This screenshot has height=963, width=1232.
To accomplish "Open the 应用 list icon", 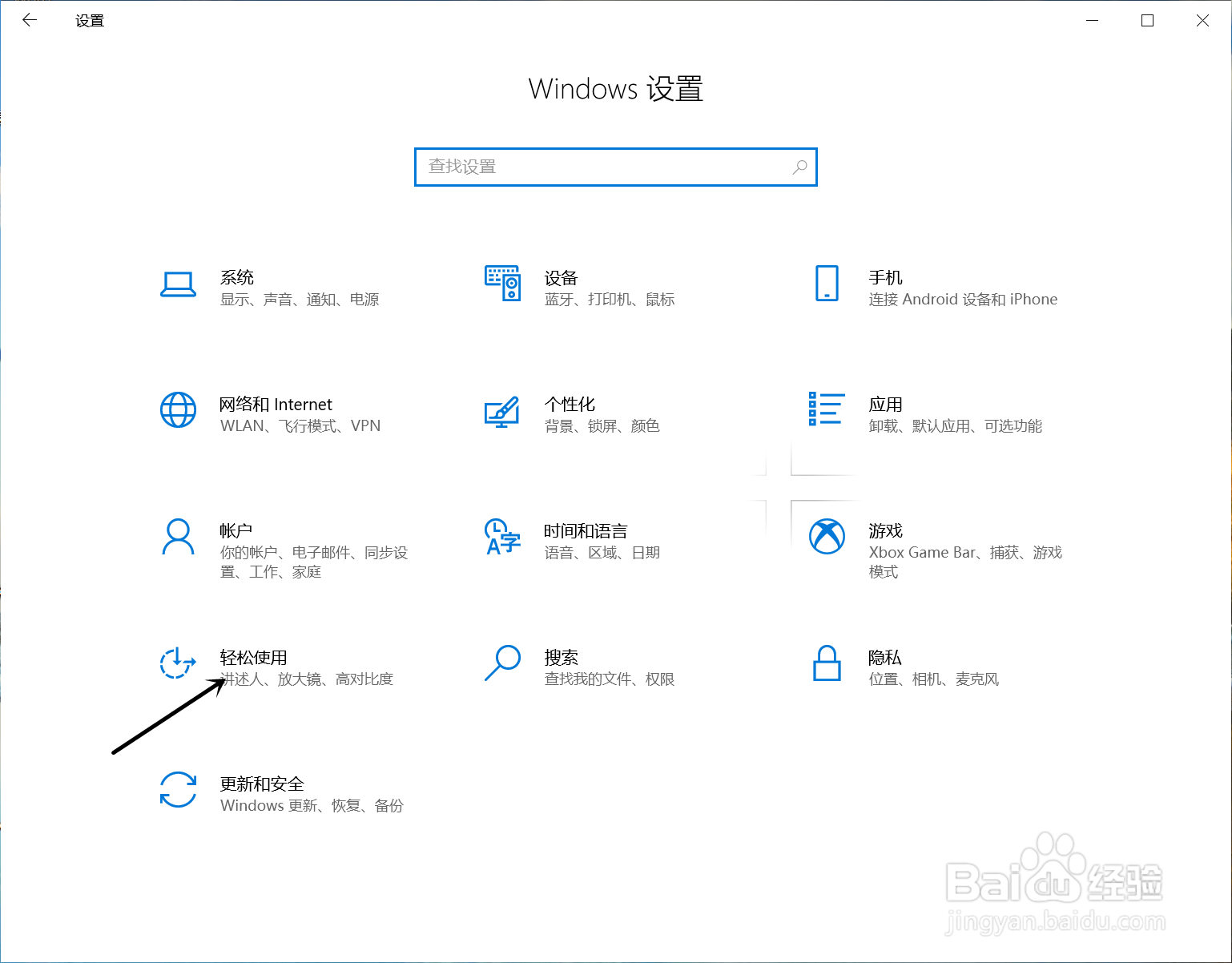I will click(827, 409).
